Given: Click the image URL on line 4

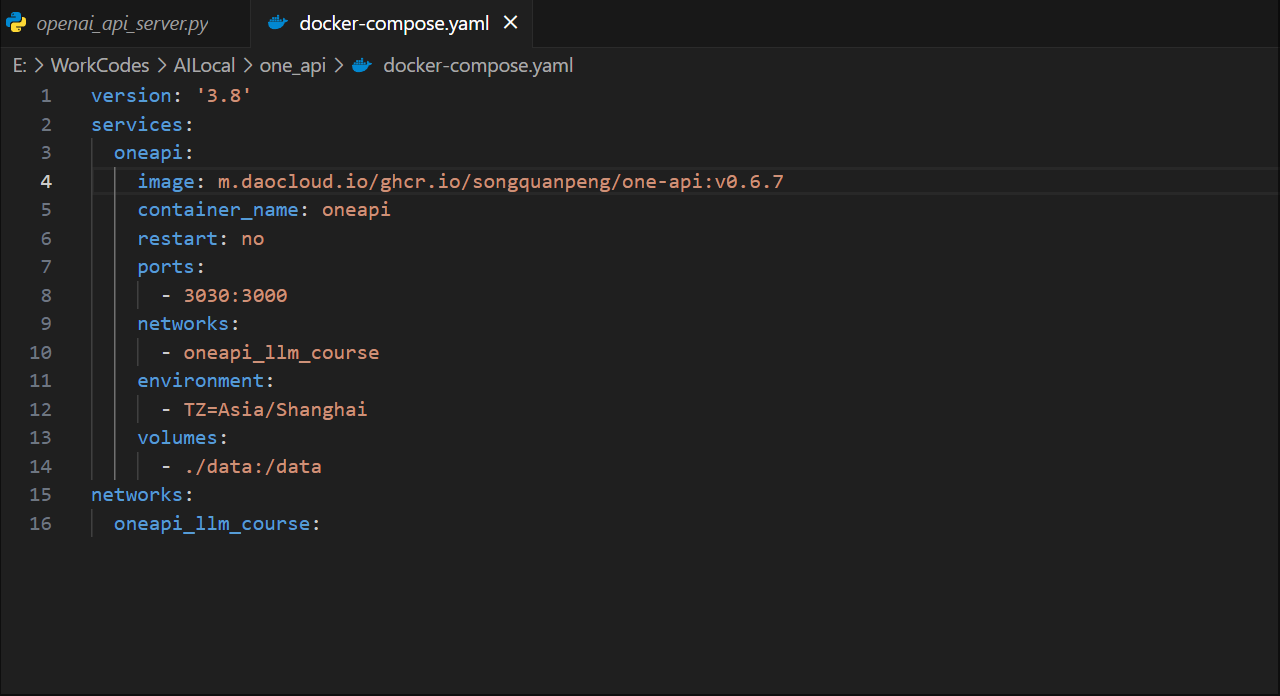Looking at the screenshot, I should pyautogui.click(x=500, y=181).
